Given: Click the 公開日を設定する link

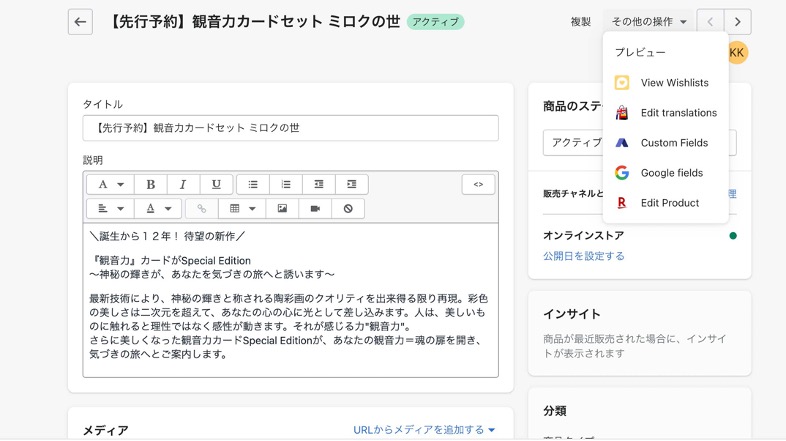Looking at the screenshot, I should pos(584,256).
